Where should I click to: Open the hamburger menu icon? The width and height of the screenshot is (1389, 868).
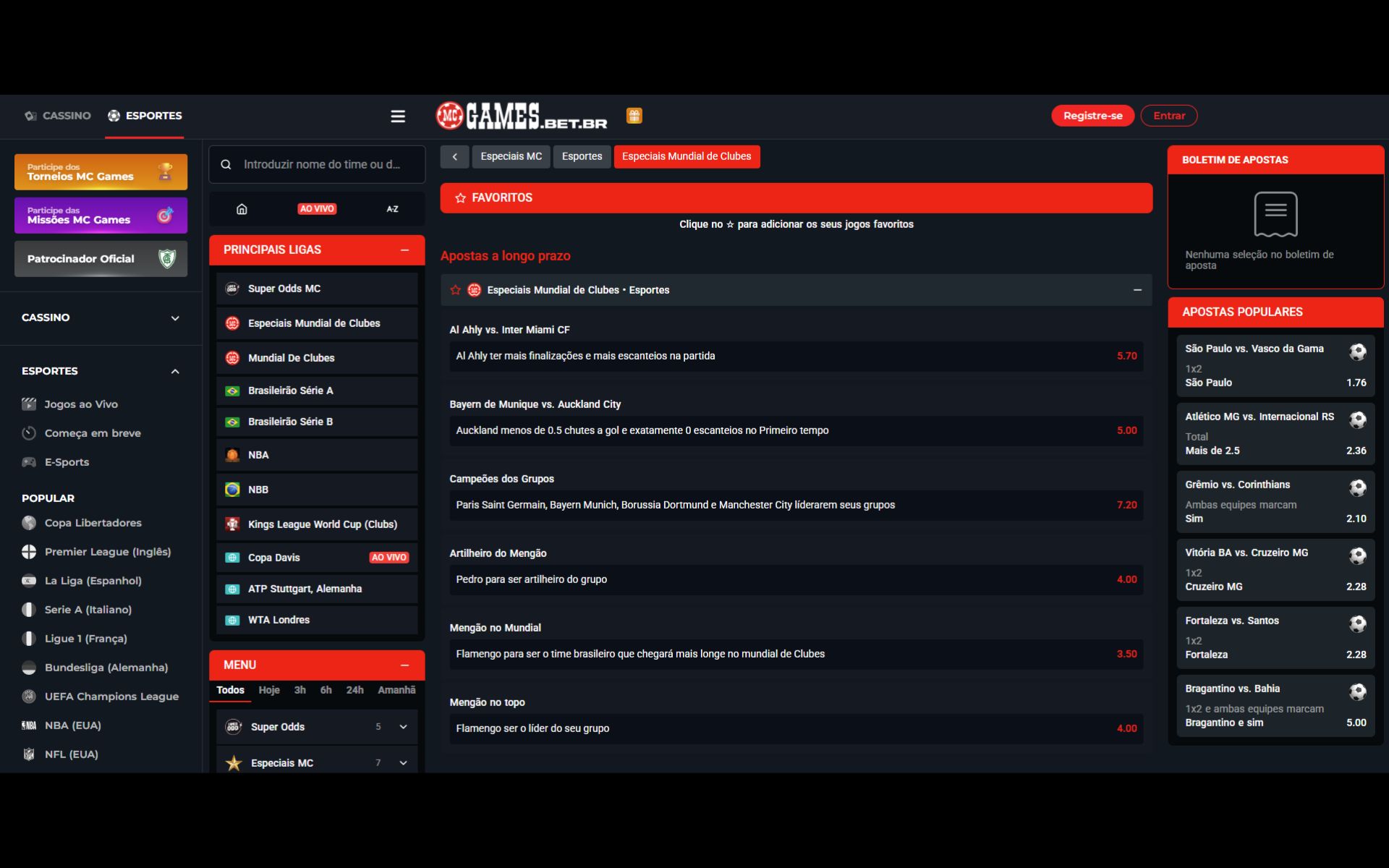click(398, 116)
